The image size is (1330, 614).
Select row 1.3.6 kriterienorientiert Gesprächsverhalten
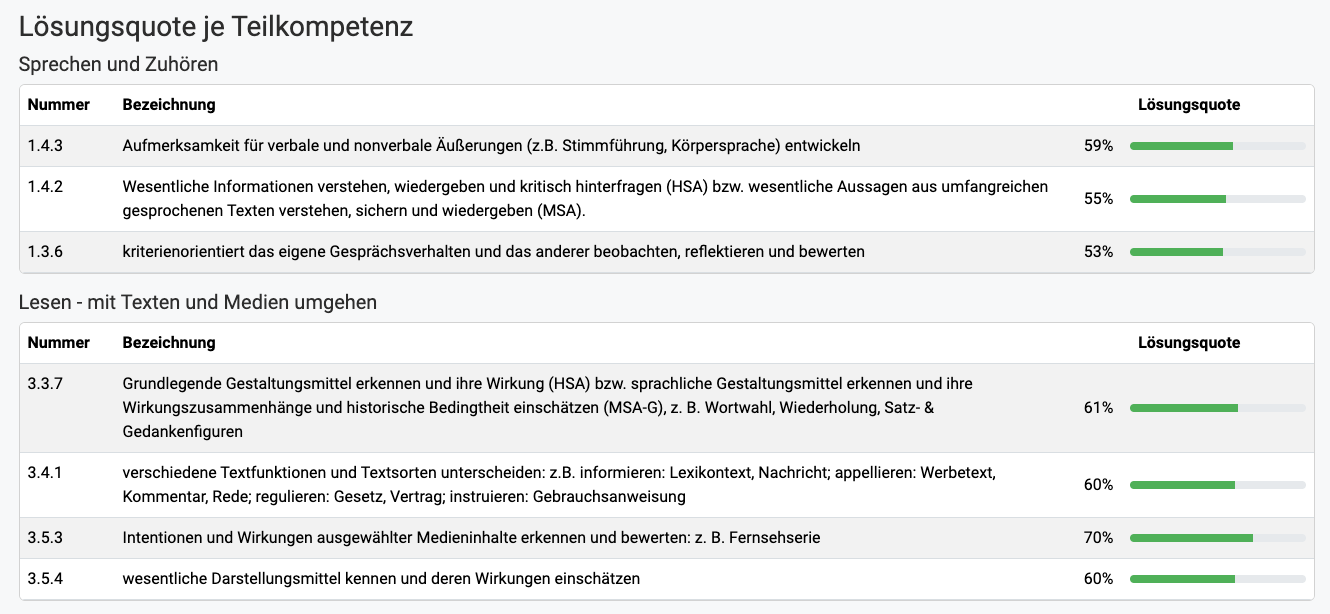point(666,252)
